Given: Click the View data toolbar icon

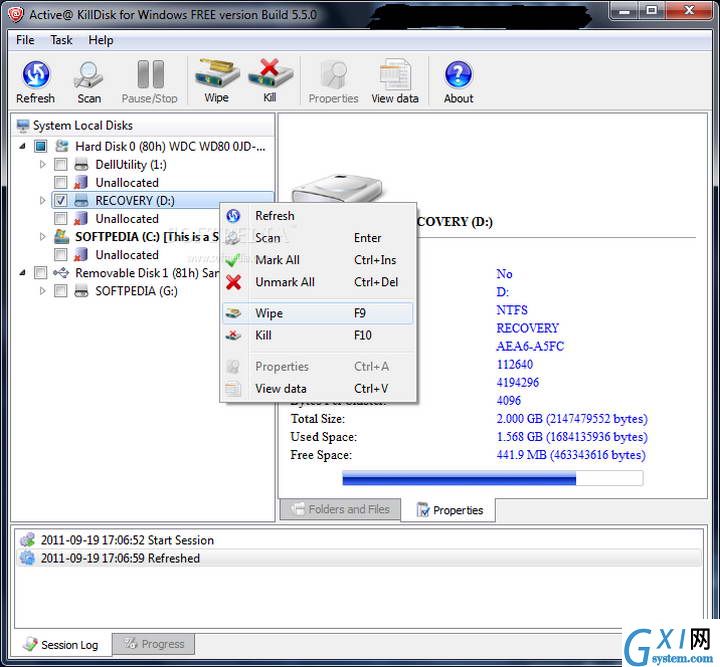Looking at the screenshot, I should [x=395, y=74].
